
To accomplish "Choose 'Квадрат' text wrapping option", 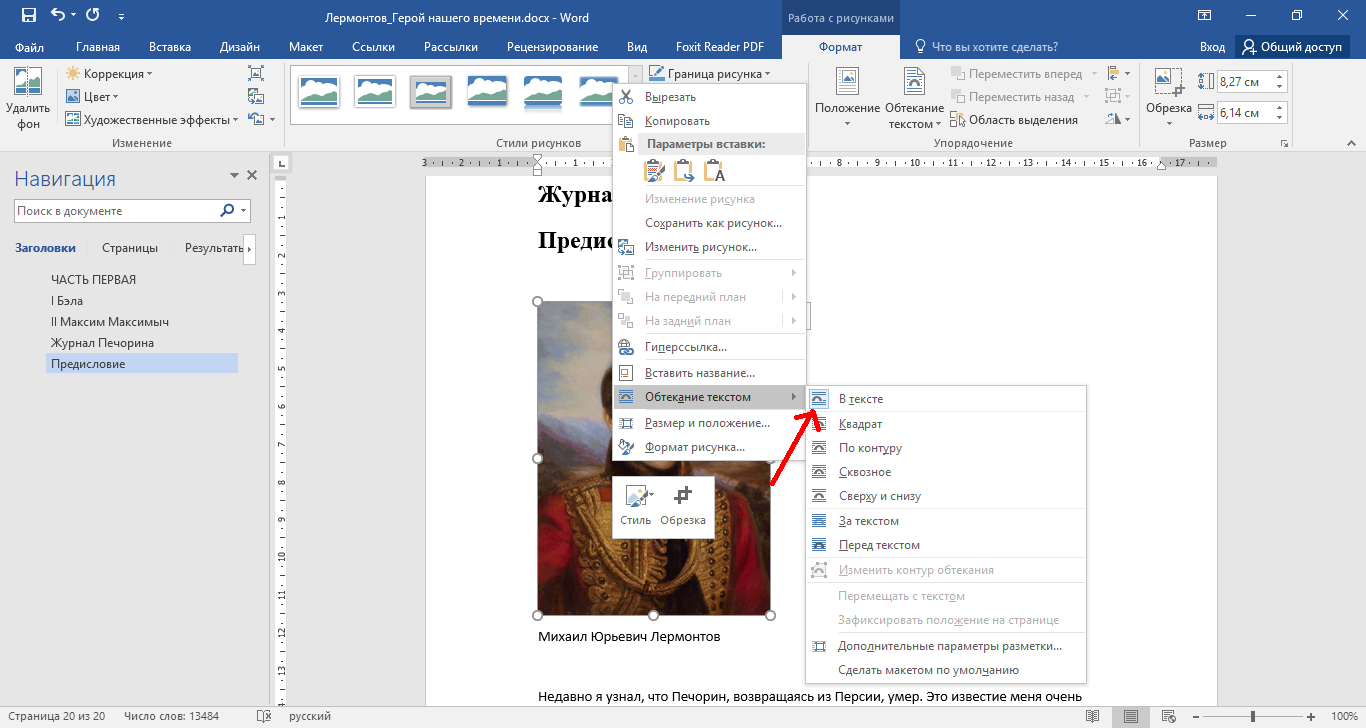I will tap(860, 424).
